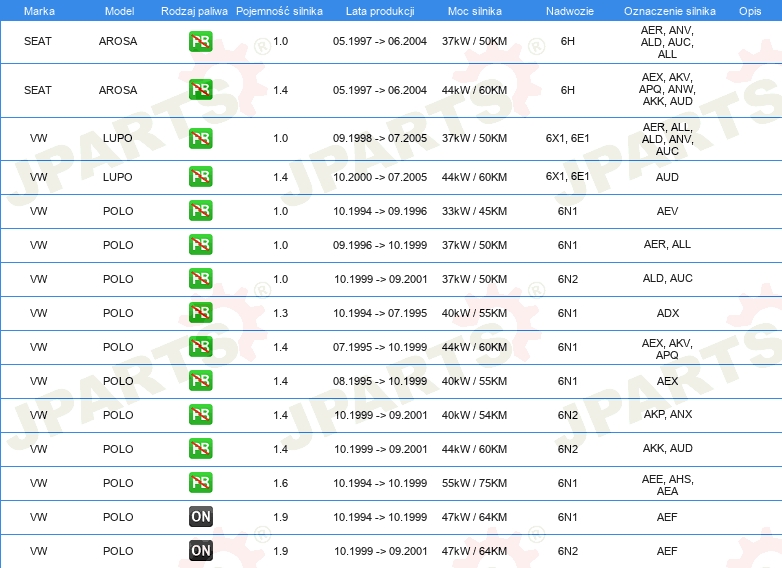Viewport: 782px width, 568px height.
Task: Click the ON diesel icon in the POLO 6N1 AEF row
Action: pyautogui.click(x=200, y=517)
